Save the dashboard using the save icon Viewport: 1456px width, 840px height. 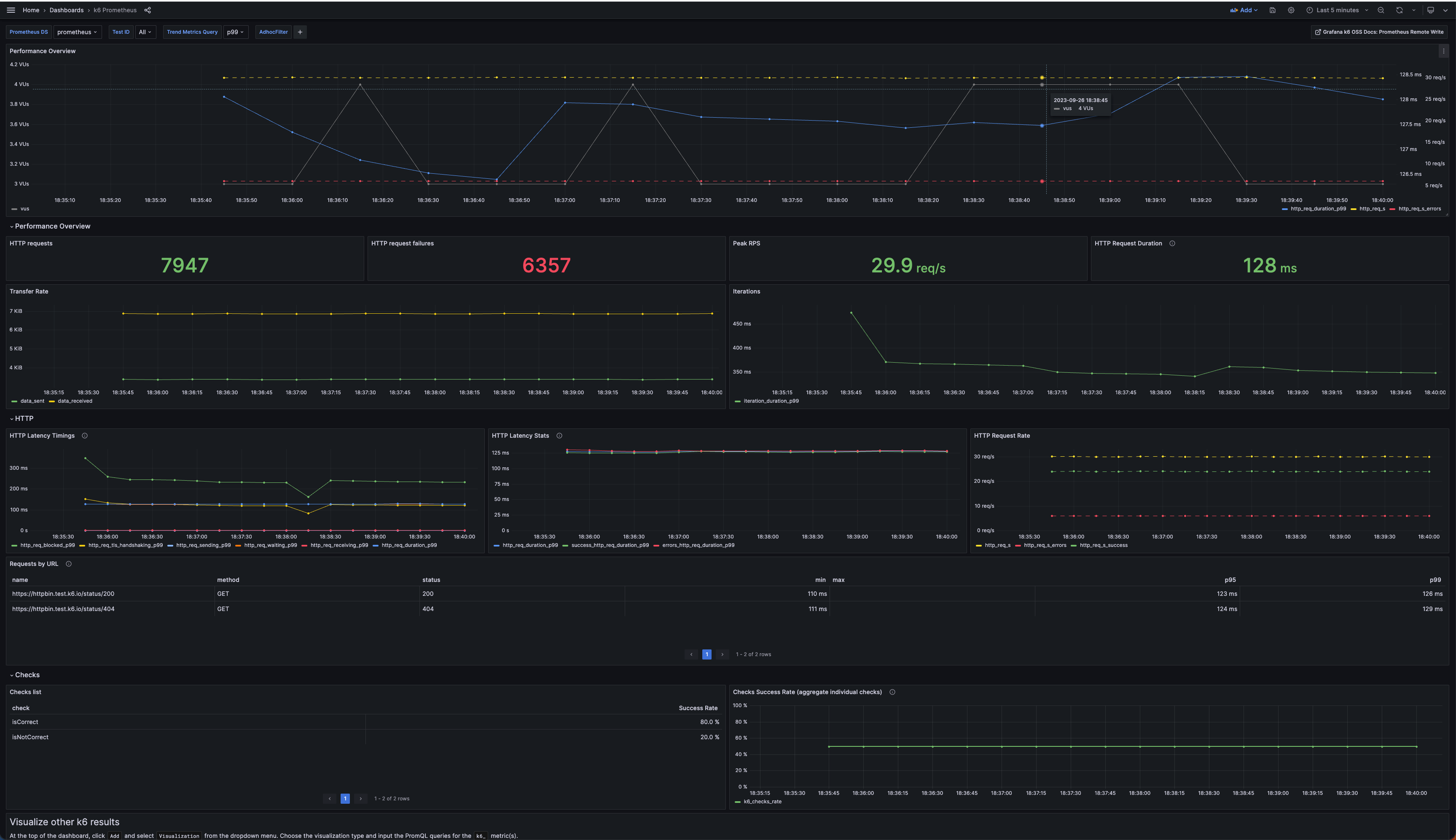(x=1272, y=10)
